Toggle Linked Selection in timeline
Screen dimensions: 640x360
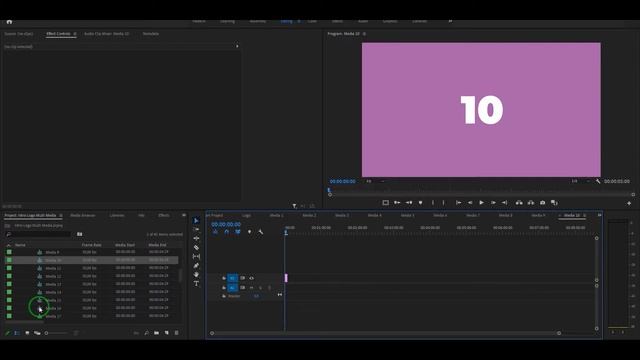click(x=238, y=232)
